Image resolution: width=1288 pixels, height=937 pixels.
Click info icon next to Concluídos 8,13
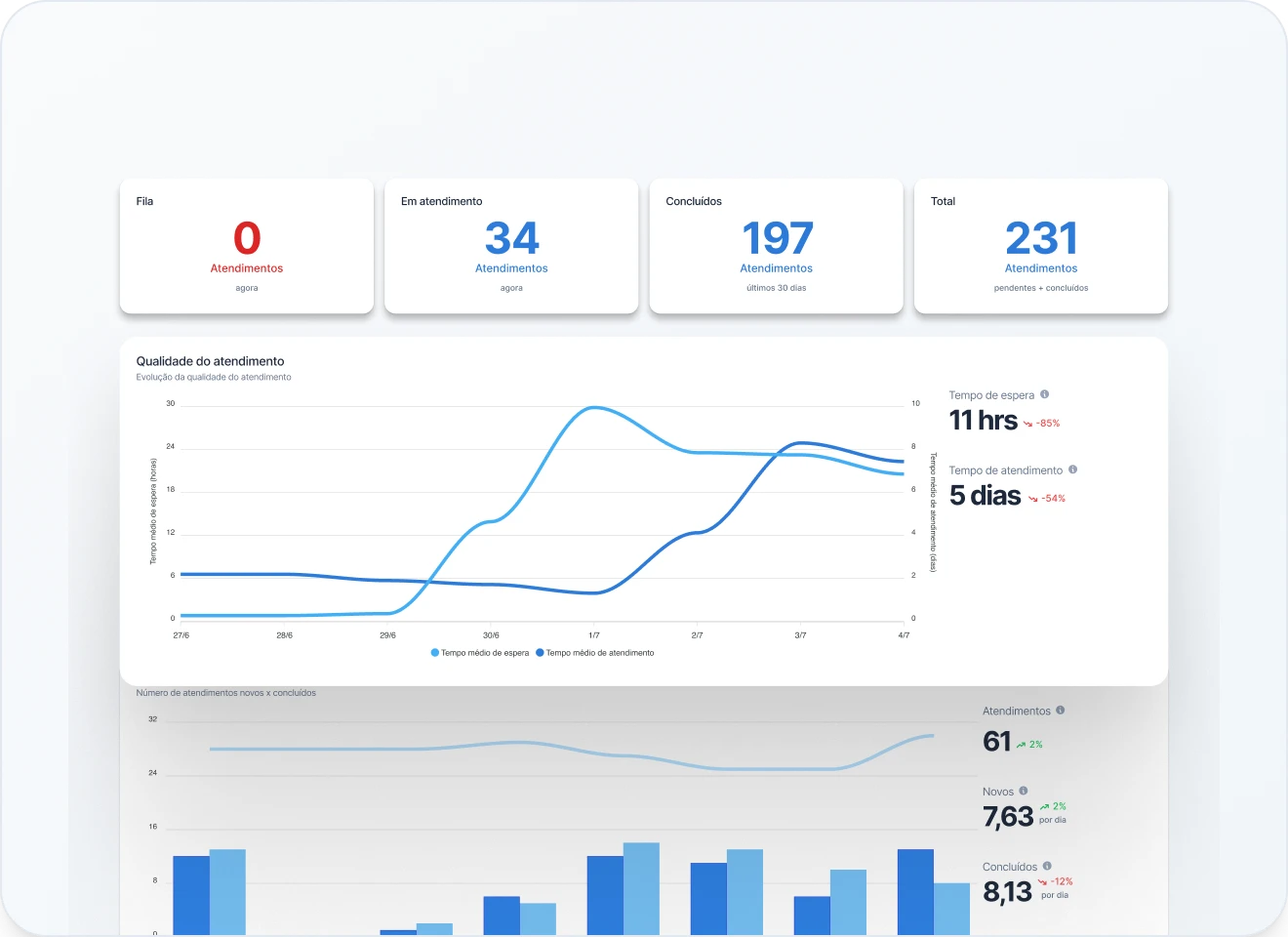pos(1047,866)
